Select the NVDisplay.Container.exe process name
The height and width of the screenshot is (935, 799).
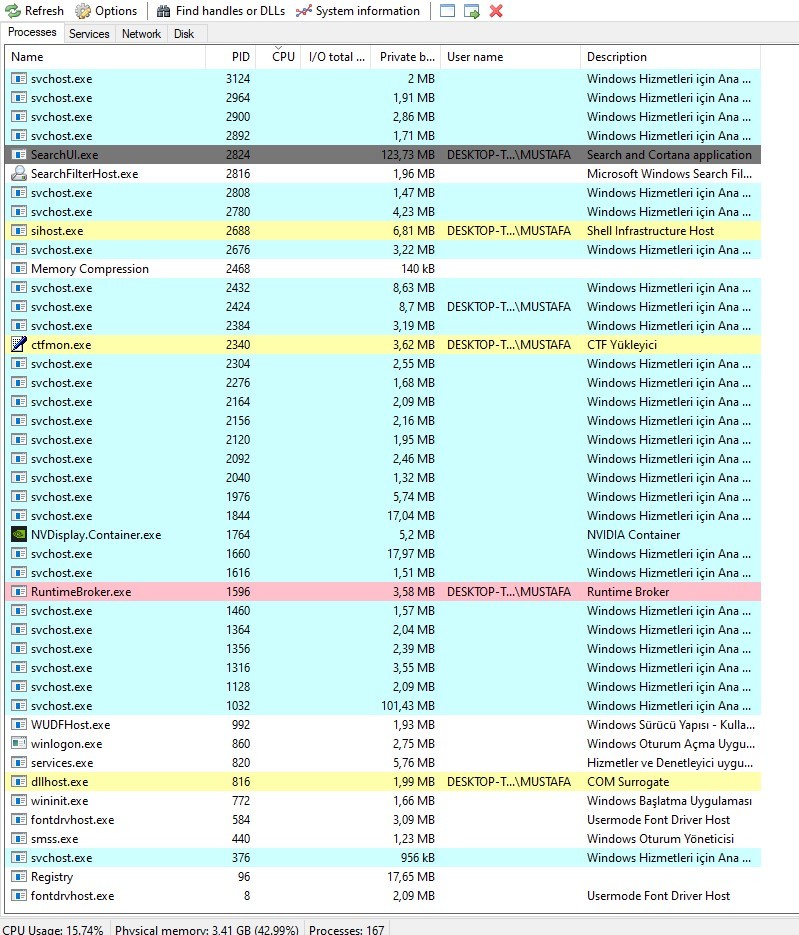(96, 535)
